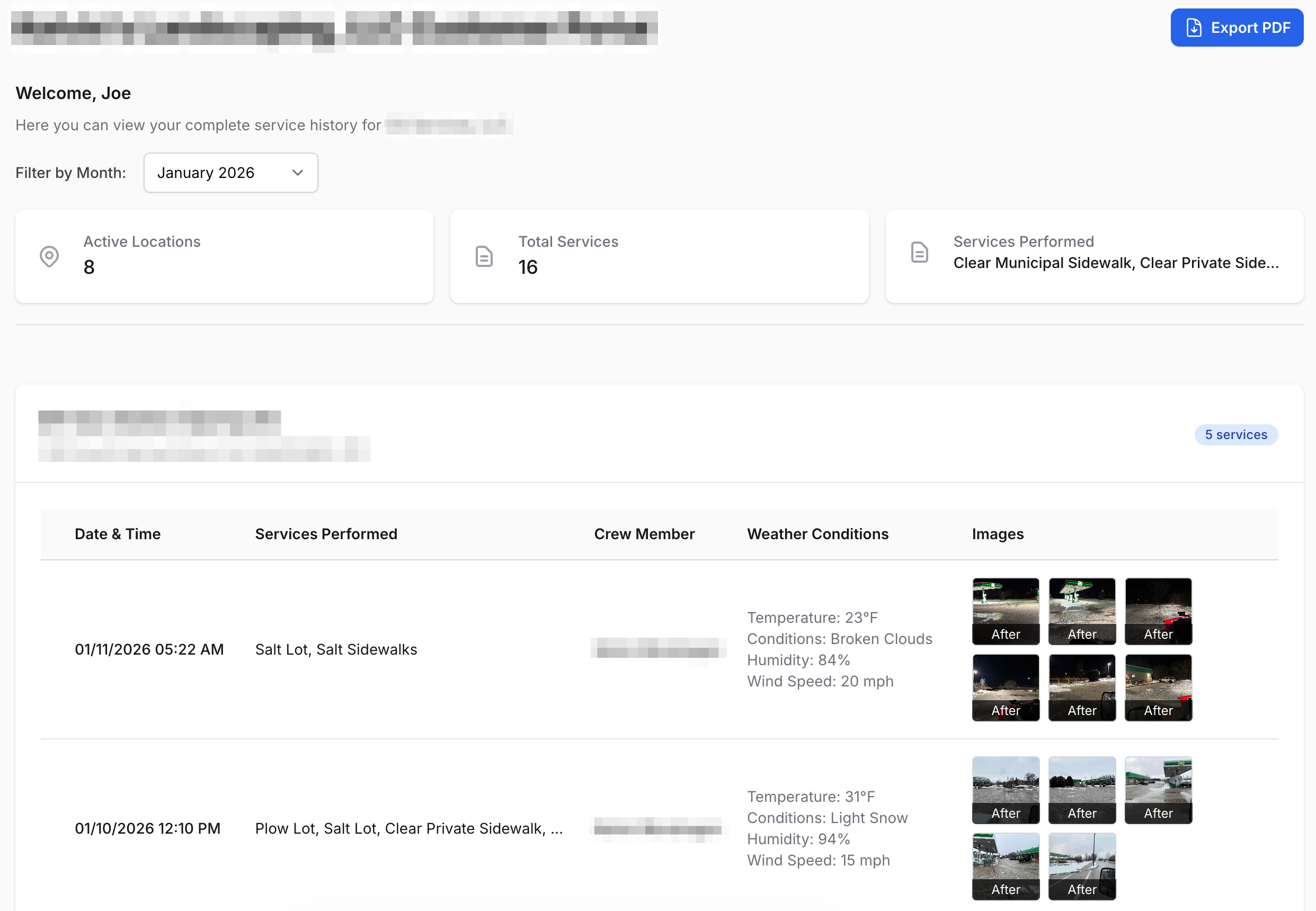Image resolution: width=1316 pixels, height=911 pixels.
Task: Expand the truncated Services Performed summary text
Action: 1115,263
